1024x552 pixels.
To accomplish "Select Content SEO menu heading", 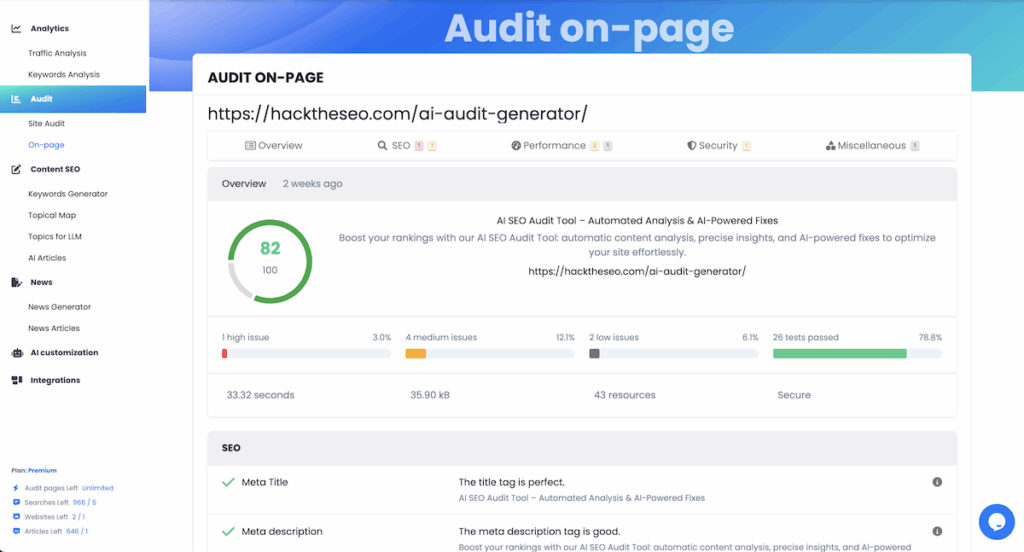I will point(56,169).
